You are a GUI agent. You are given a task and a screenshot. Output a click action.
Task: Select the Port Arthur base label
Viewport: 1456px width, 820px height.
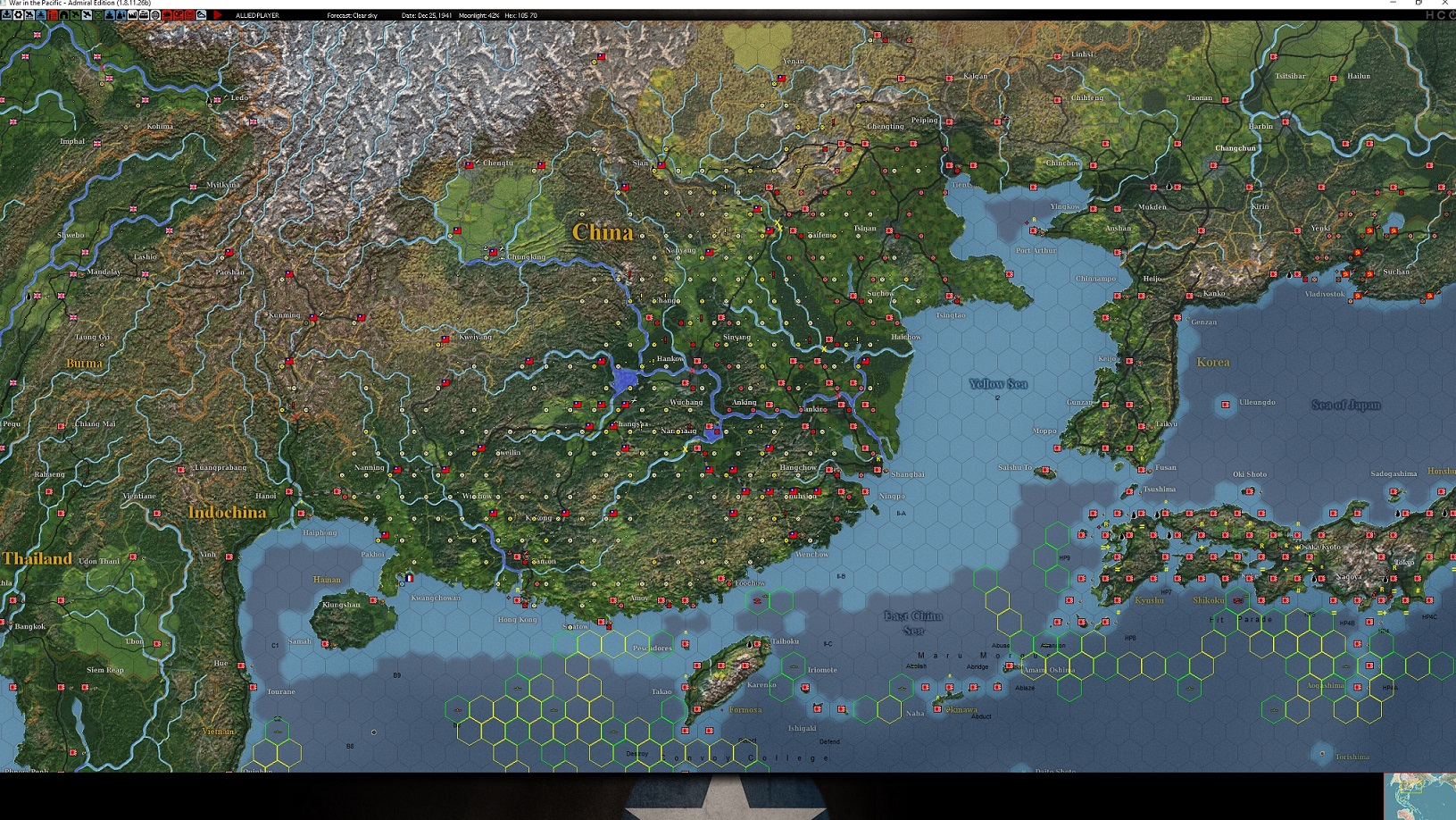(x=1036, y=250)
